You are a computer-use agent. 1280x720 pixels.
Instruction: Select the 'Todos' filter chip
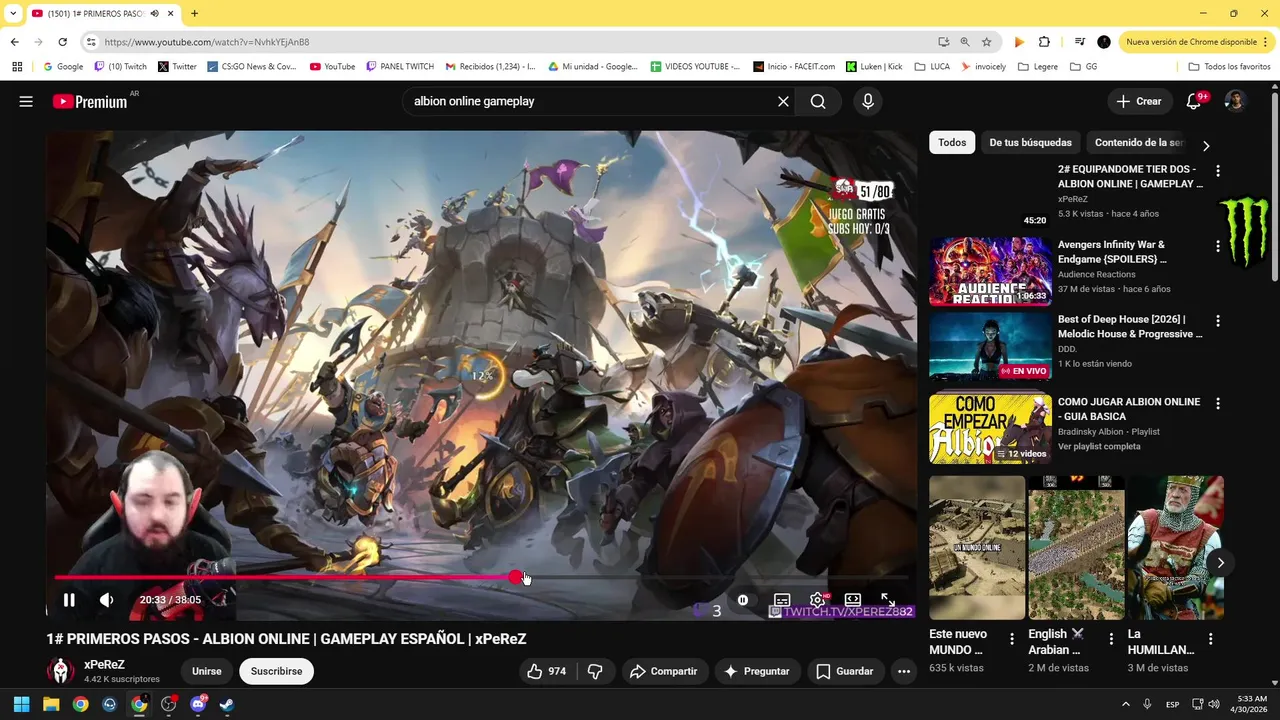(x=952, y=142)
